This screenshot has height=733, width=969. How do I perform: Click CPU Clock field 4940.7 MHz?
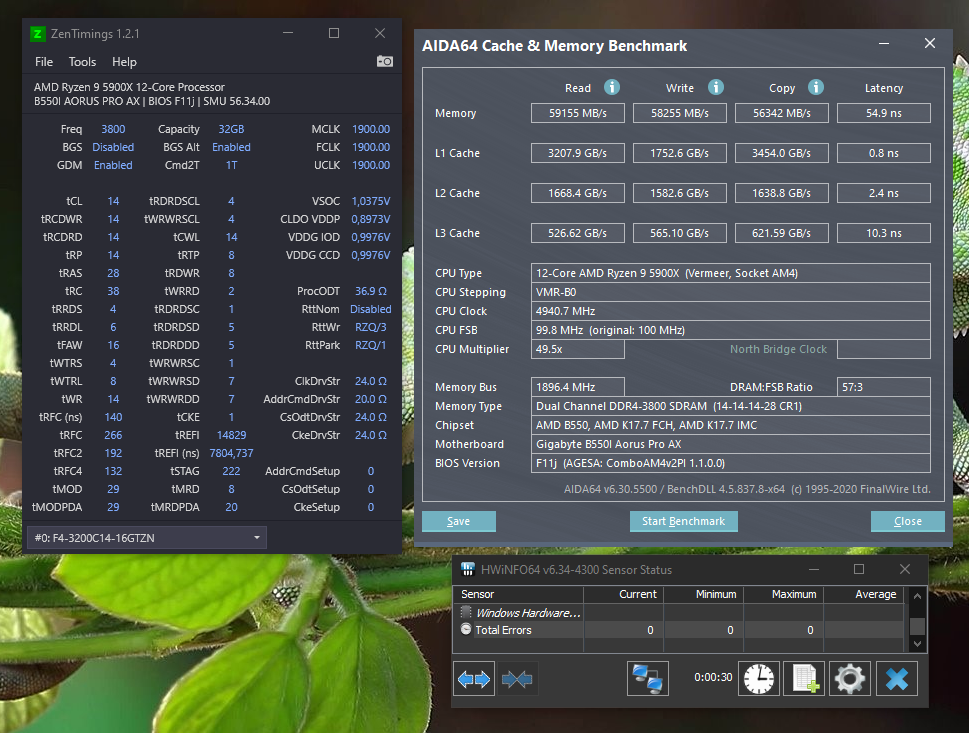[730, 311]
